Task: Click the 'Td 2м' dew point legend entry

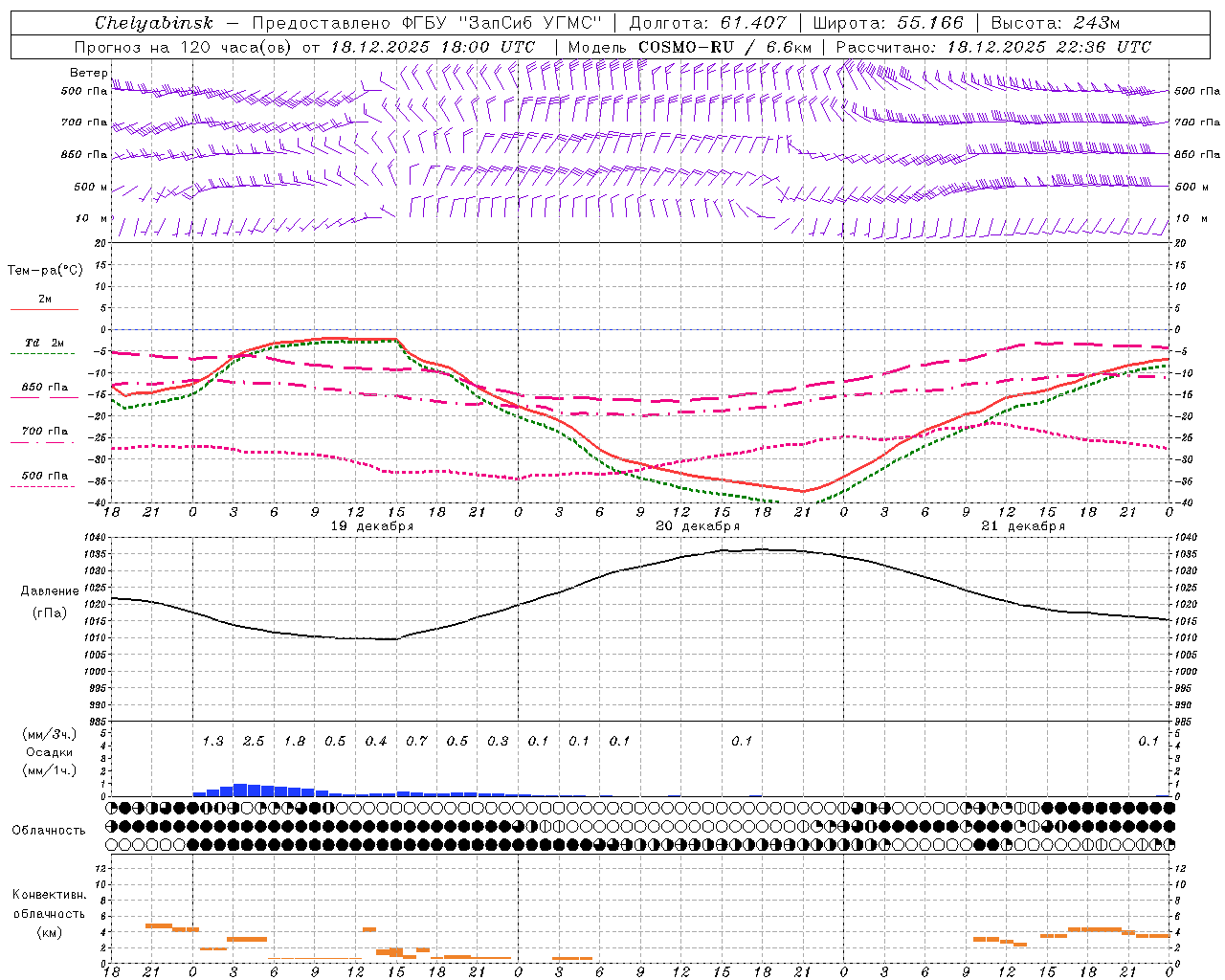Action: pos(44,343)
